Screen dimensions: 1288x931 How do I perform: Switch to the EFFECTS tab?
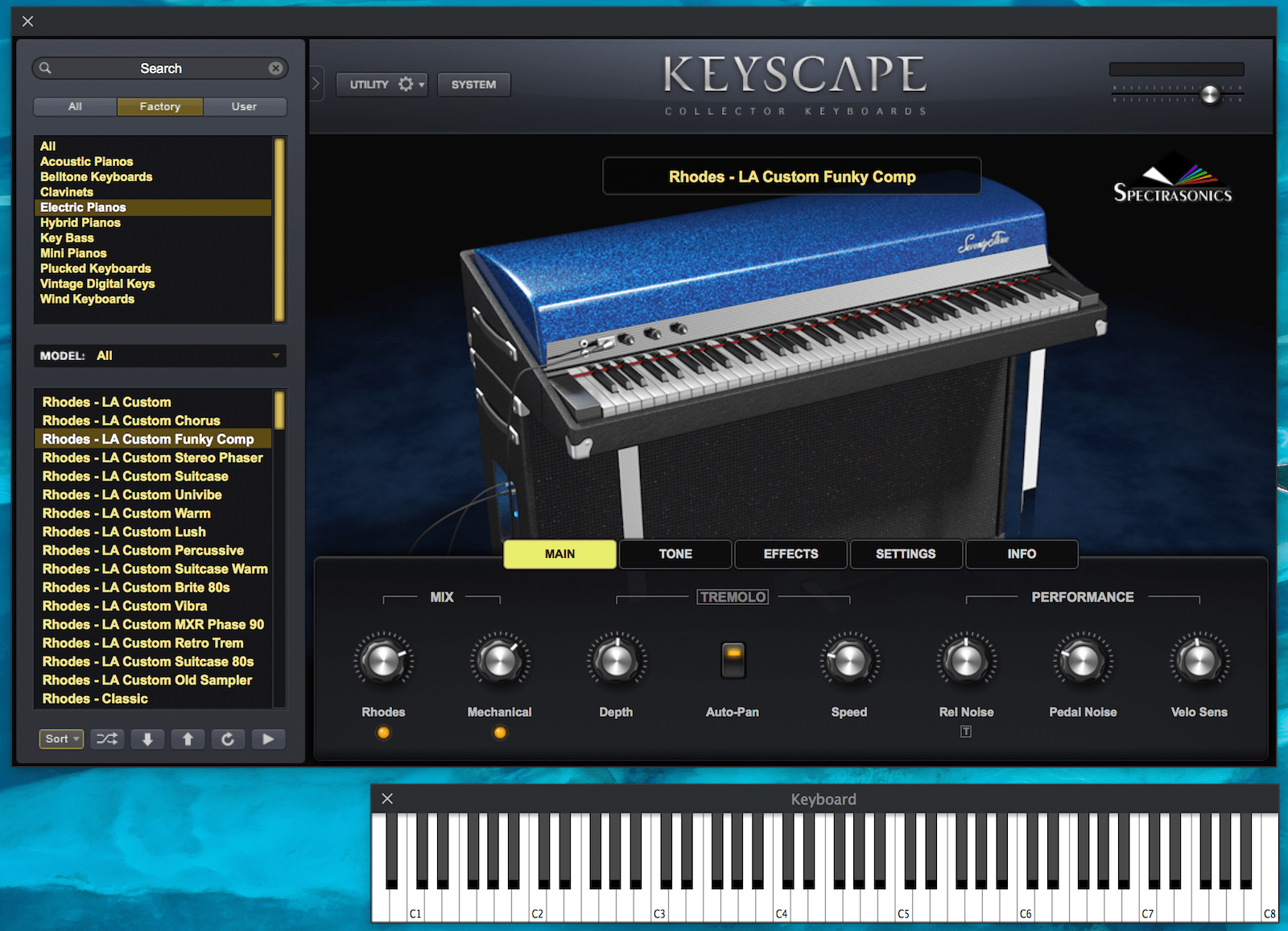[791, 554]
